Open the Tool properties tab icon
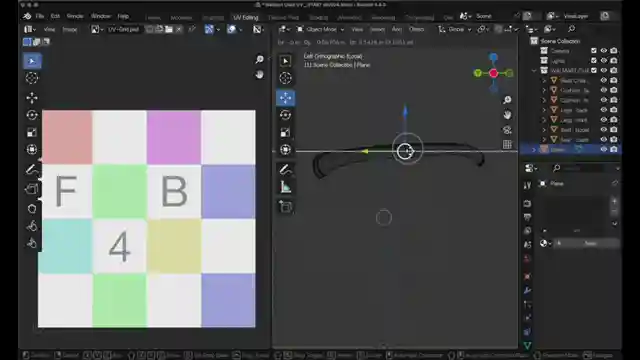 click(x=527, y=185)
